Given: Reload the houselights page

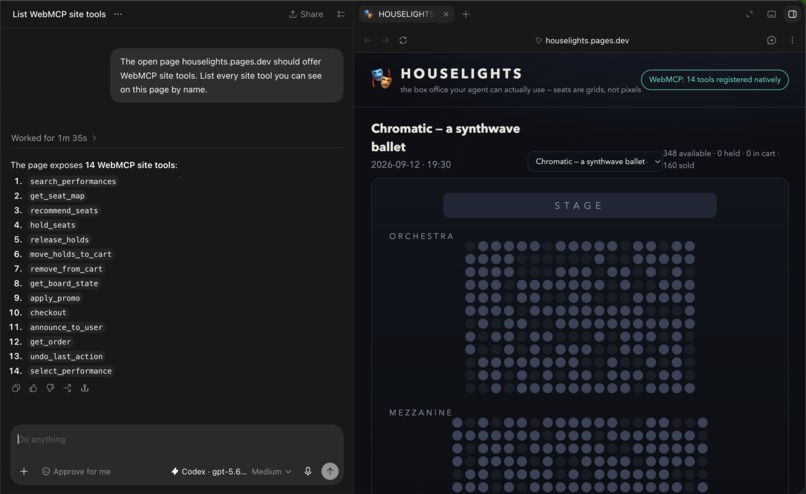Looking at the screenshot, I should pos(403,40).
